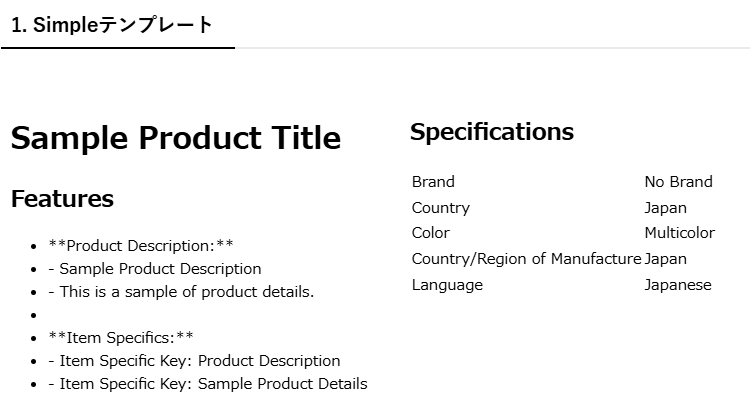Click the Japan value beside Country
This screenshot has height=417, width=750.
tap(666, 208)
